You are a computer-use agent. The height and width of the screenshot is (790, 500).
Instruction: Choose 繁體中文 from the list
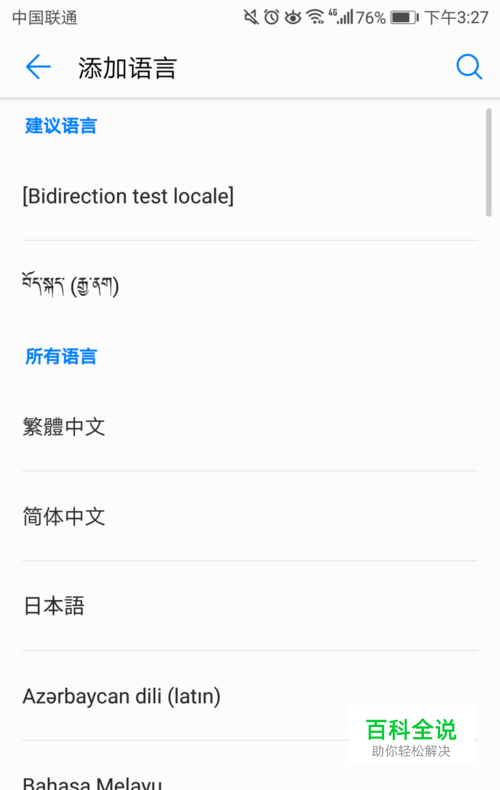[x=250, y=427]
